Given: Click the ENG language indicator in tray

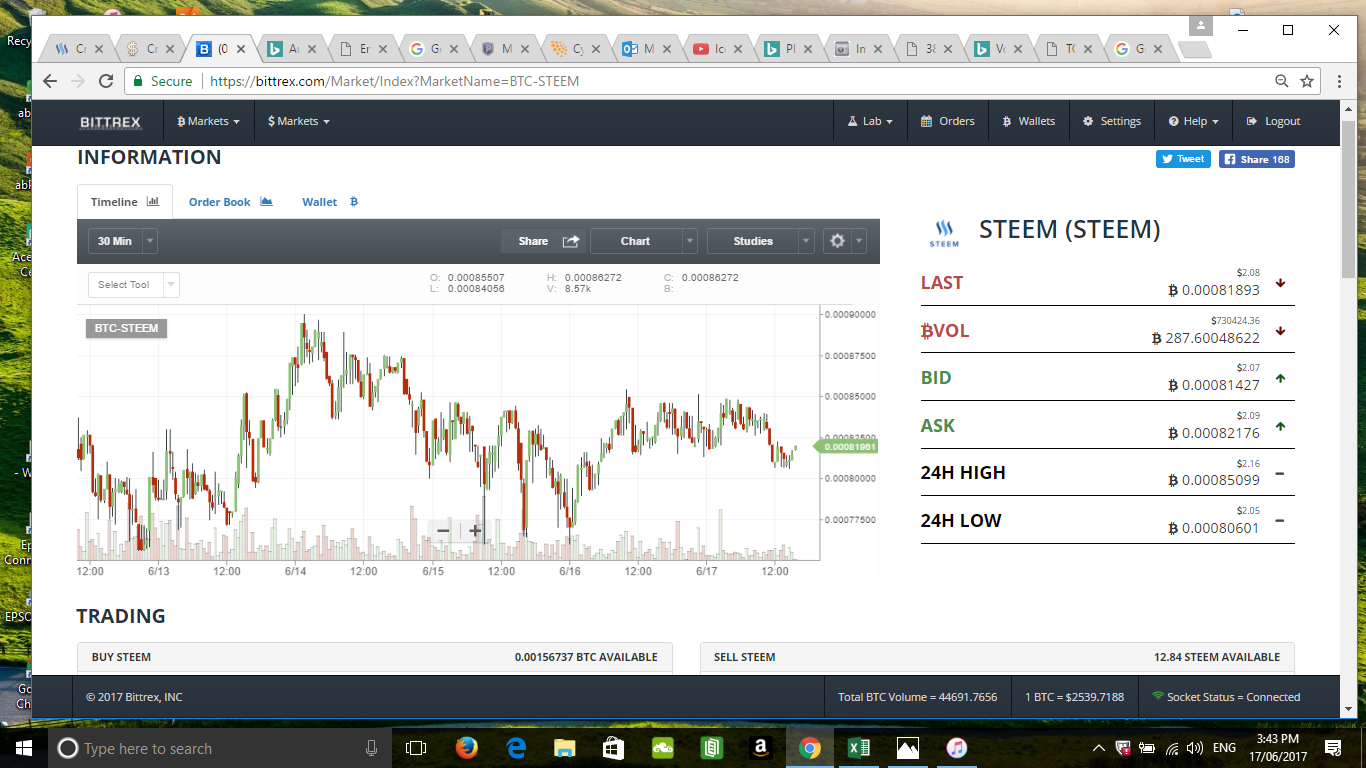Looking at the screenshot, I should tap(1224, 748).
